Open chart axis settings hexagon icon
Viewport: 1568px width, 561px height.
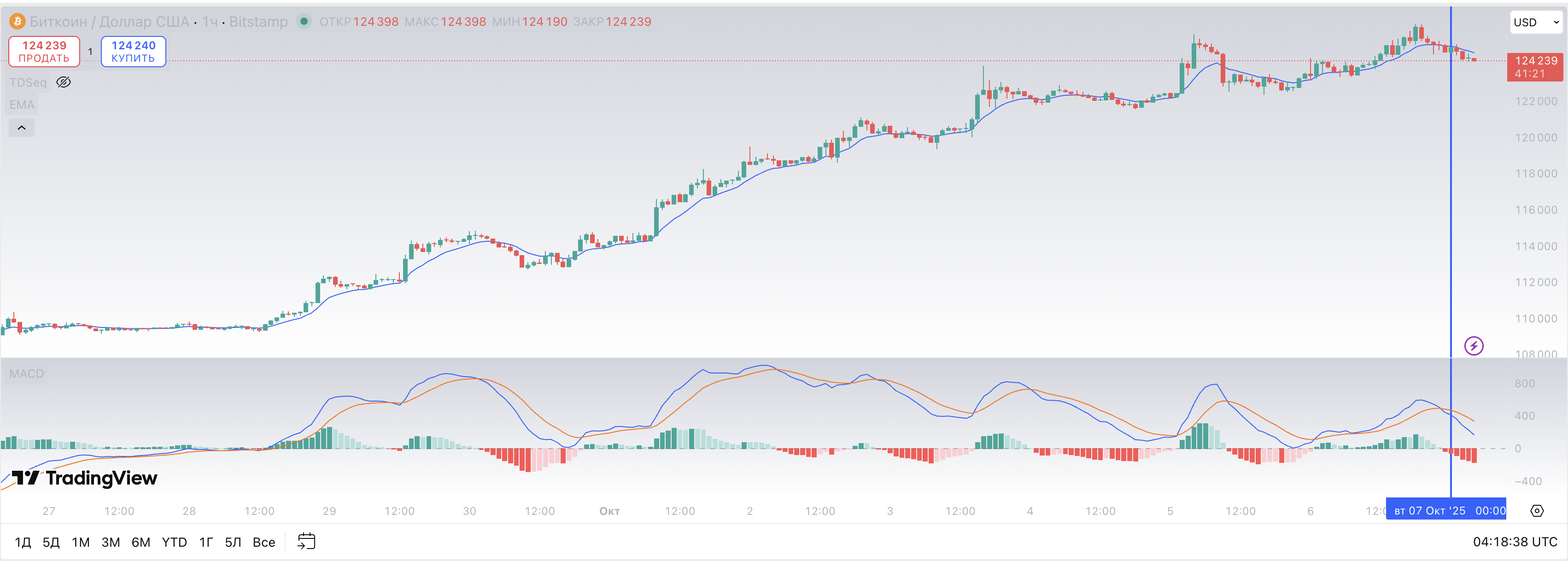1536,510
